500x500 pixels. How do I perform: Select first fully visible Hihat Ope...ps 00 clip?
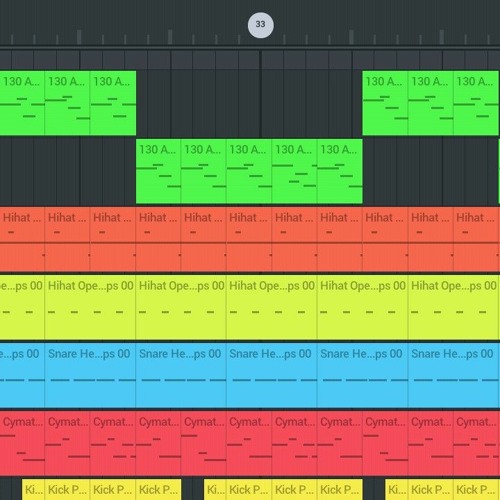(x=90, y=307)
